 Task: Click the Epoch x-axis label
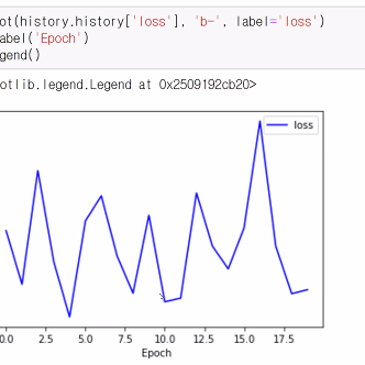click(x=157, y=353)
